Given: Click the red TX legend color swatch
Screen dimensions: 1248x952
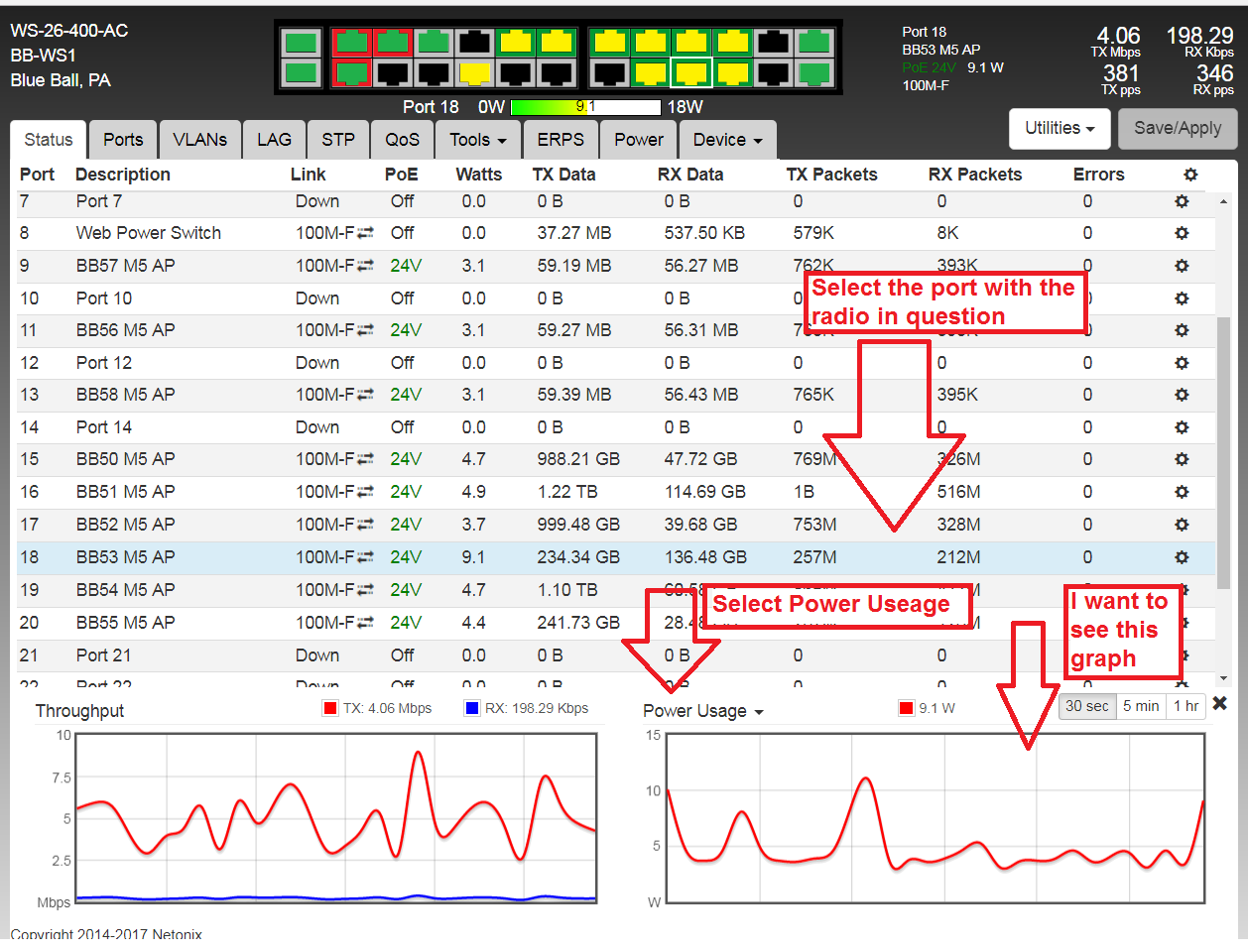Looking at the screenshot, I should tap(330, 708).
